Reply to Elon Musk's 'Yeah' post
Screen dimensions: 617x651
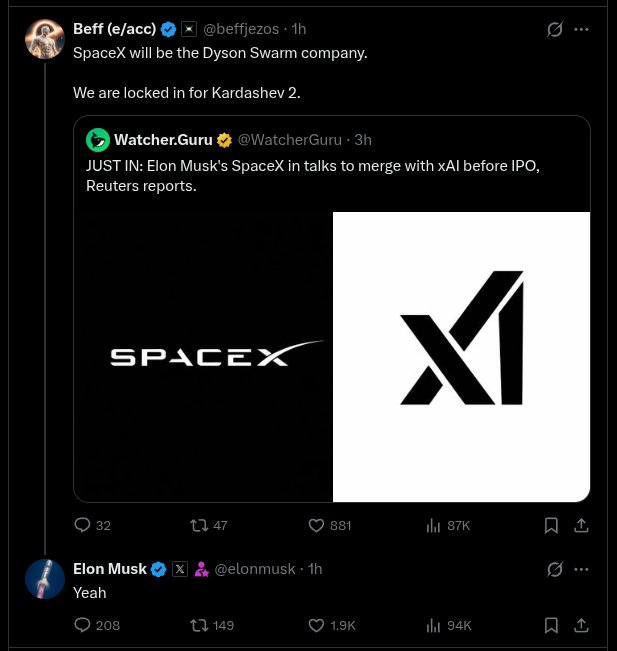(83, 625)
